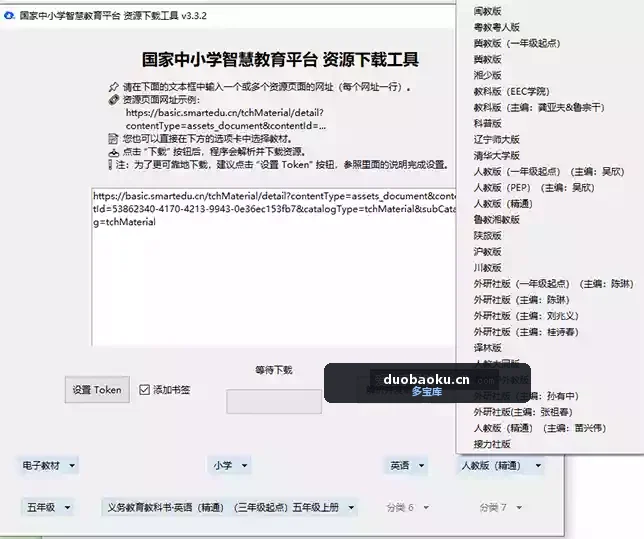Toggle the 添加书签 checkbox
The width and height of the screenshot is (644, 539).
point(144,389)
